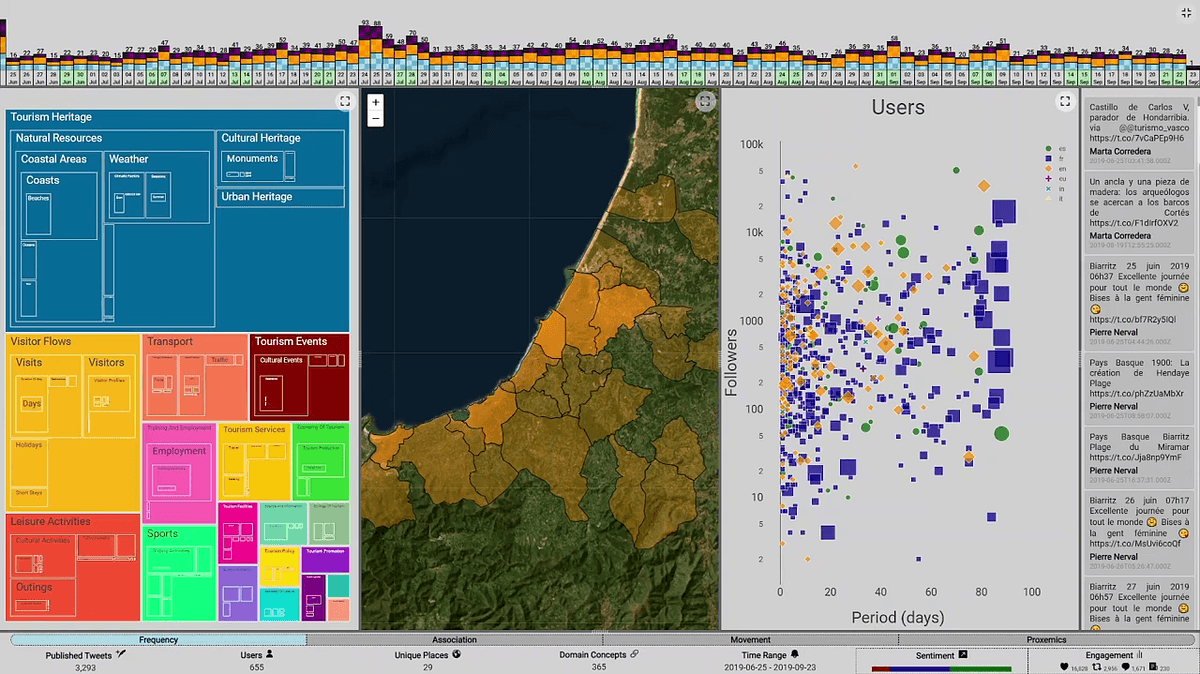Viewport: 1200px width, 674px height.
Task: Click the 'Period (days)' axis label
Action: [898, 618]
